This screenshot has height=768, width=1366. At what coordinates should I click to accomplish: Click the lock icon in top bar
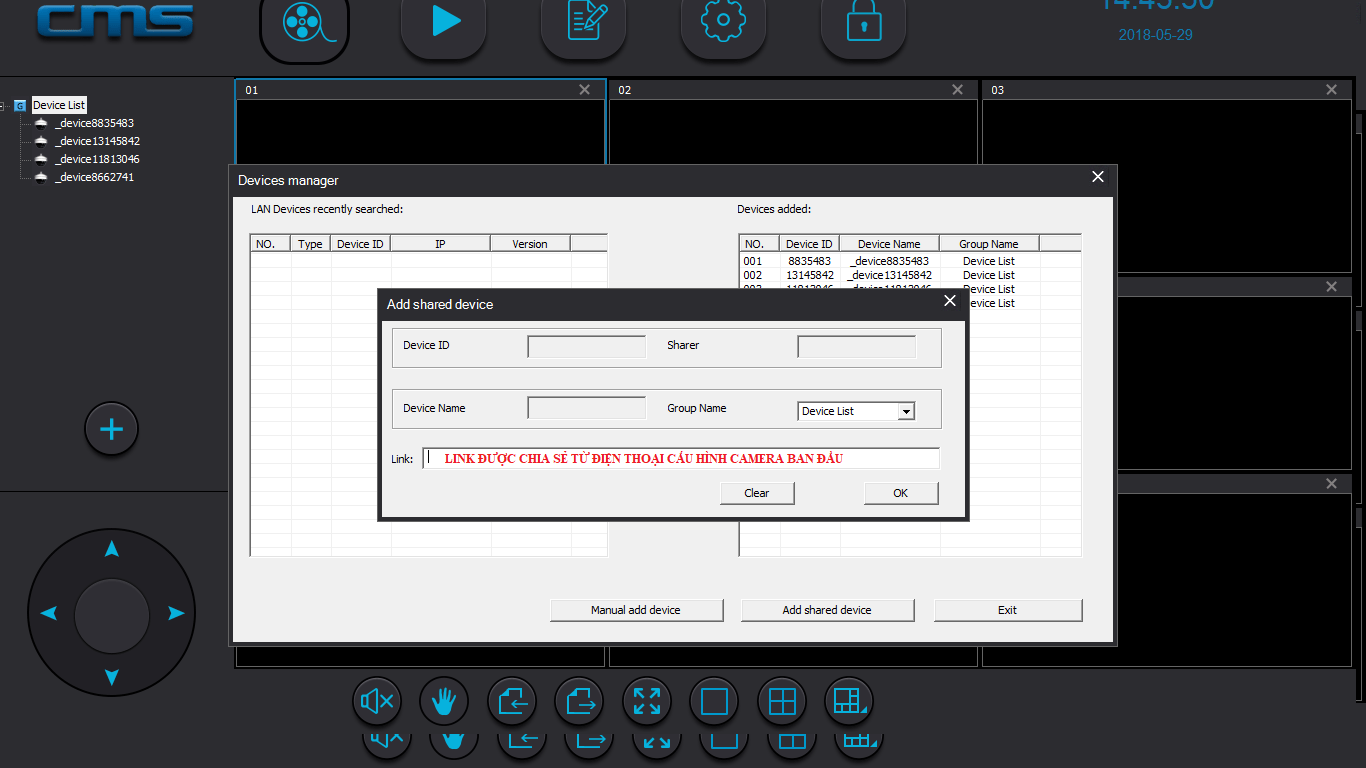864,22
